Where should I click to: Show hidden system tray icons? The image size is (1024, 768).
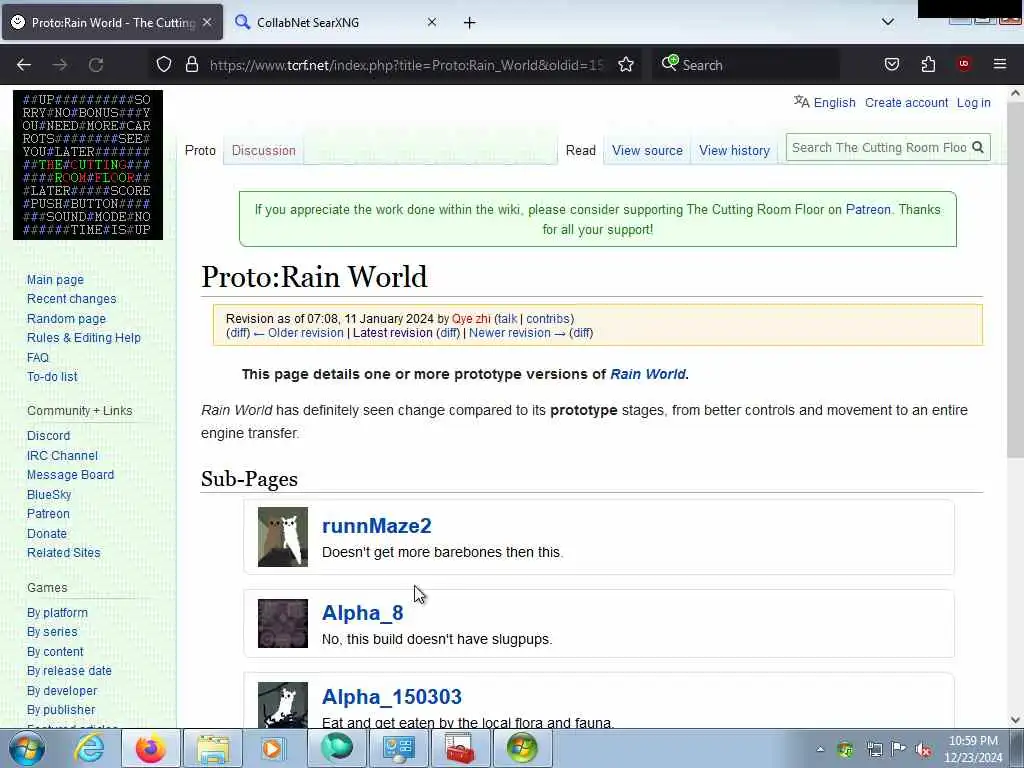[820, 749]
